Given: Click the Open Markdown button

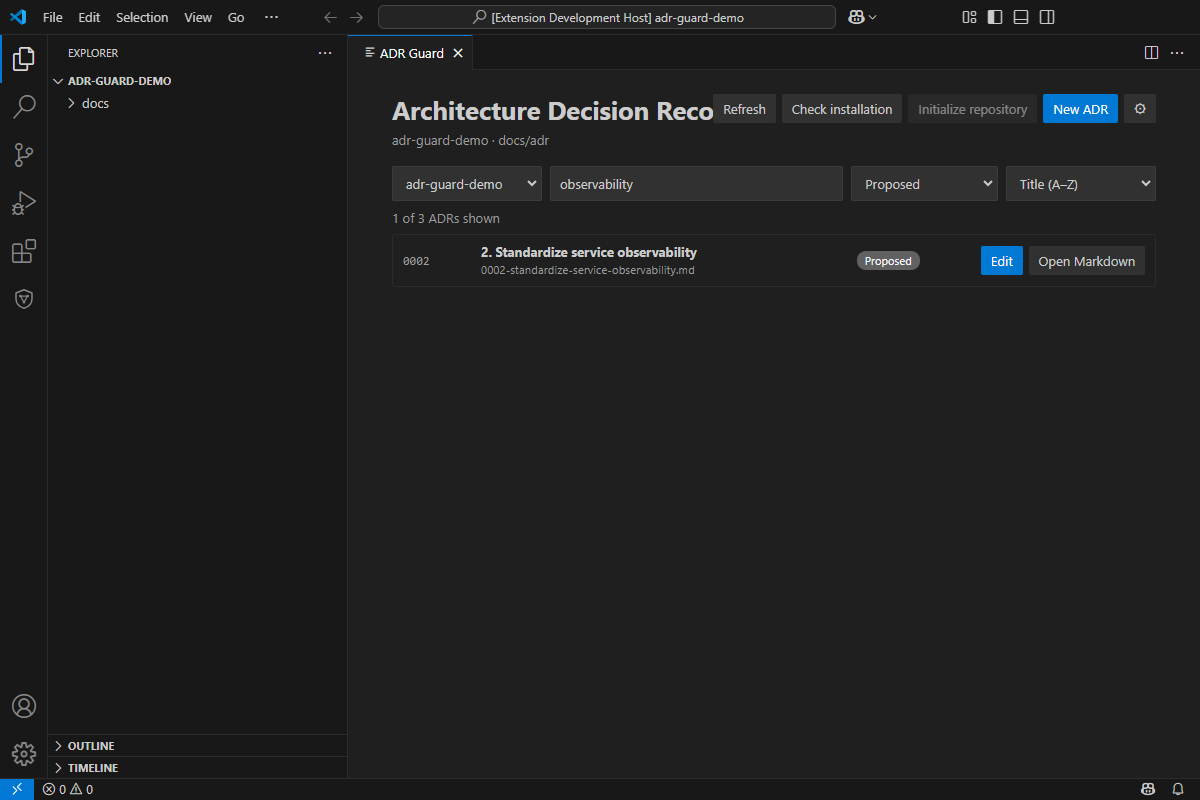Looking at the screenshot, I should point(1087,261).
